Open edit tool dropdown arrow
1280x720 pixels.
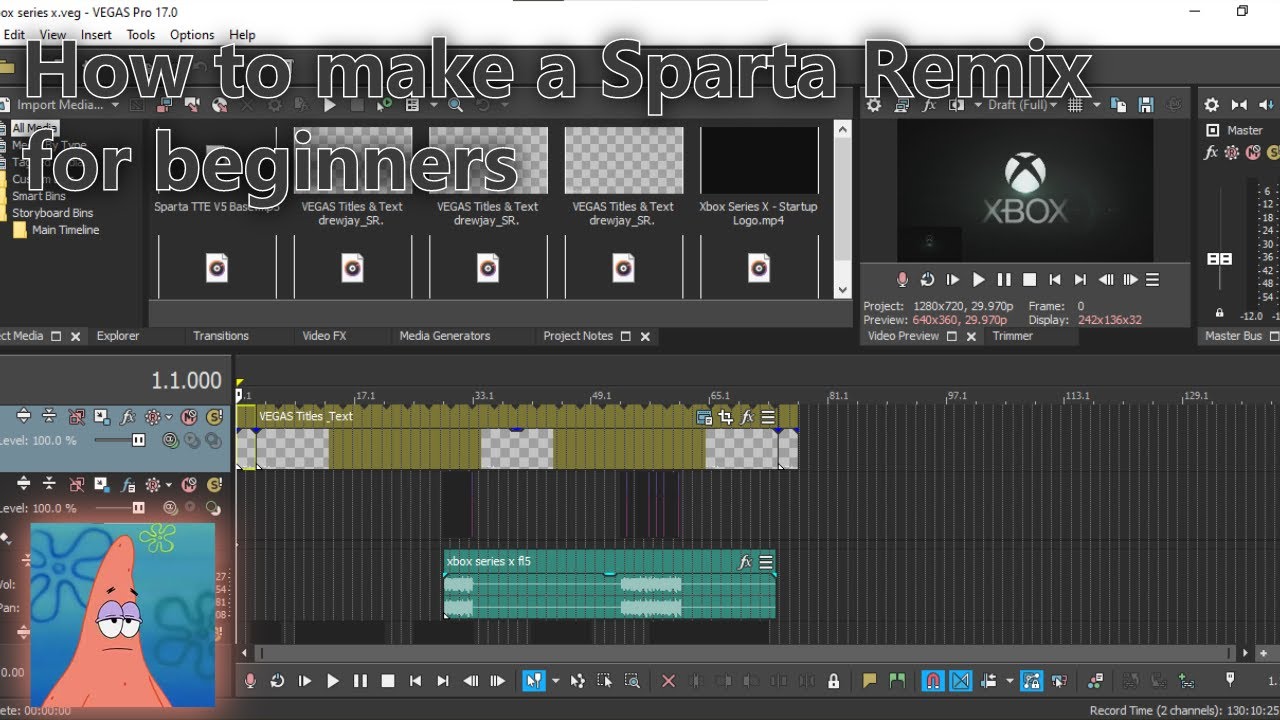click(x=556, y=681)
